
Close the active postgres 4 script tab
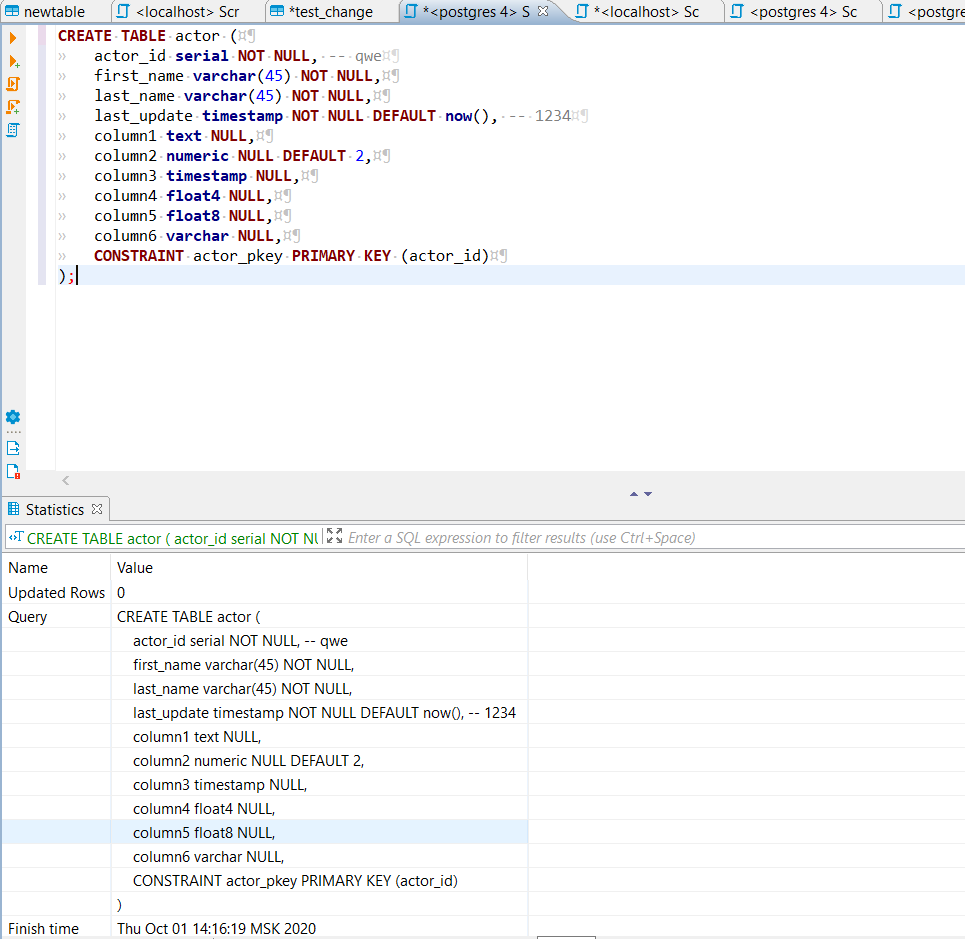(543, 13)
